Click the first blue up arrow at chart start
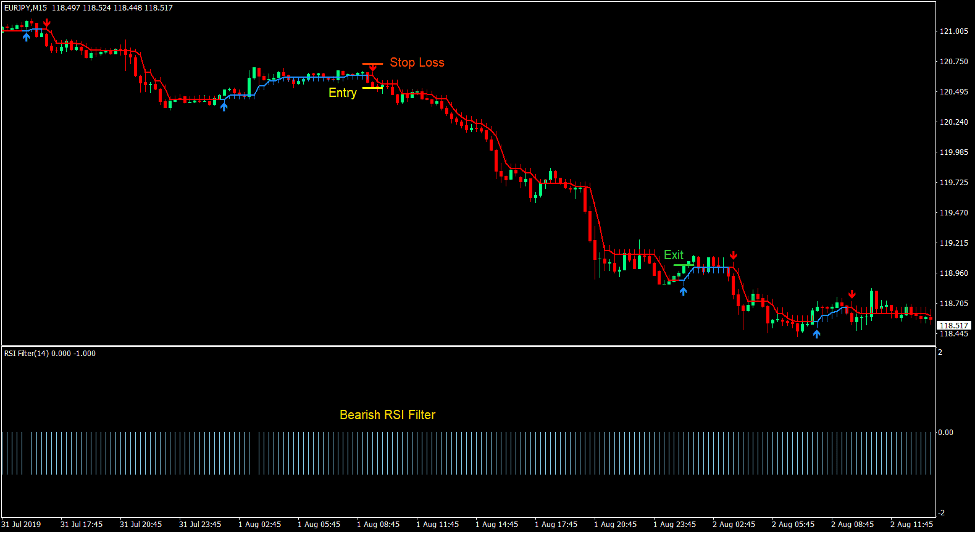The width and height of the screenshot is (977, 533). coord(26,37)
